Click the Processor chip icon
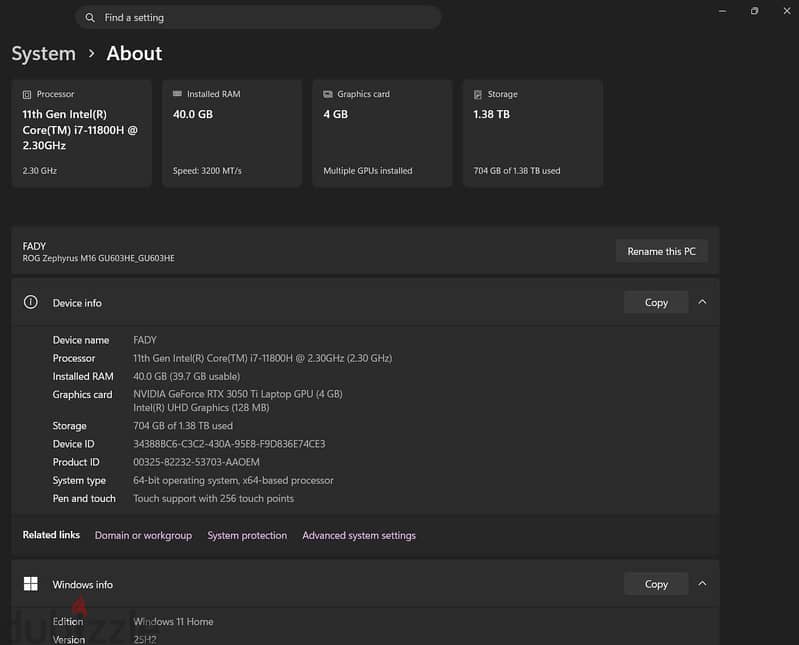The width and height of the screenshot is (799, 645). 27,94
